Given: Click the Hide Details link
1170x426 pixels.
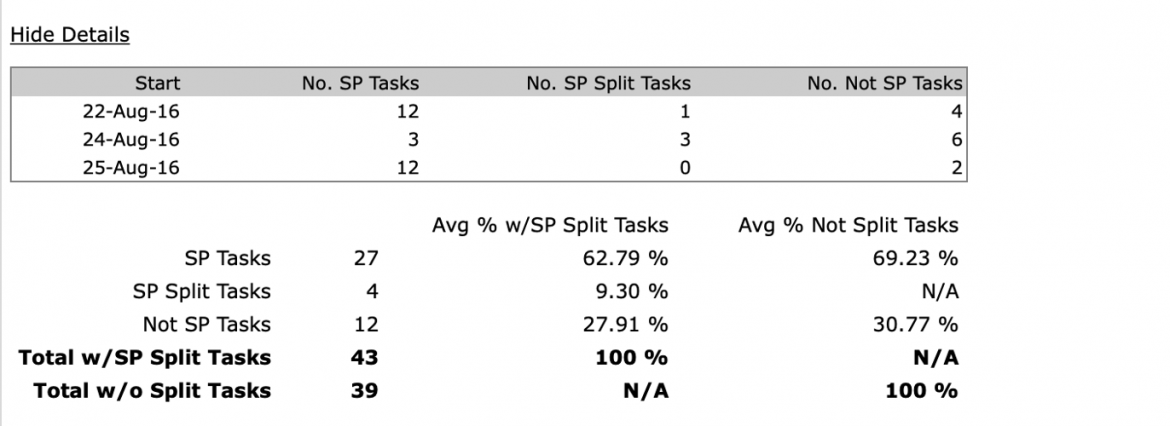Looking at the screenshot, I should pyautogui.click(x=69, y=35).
